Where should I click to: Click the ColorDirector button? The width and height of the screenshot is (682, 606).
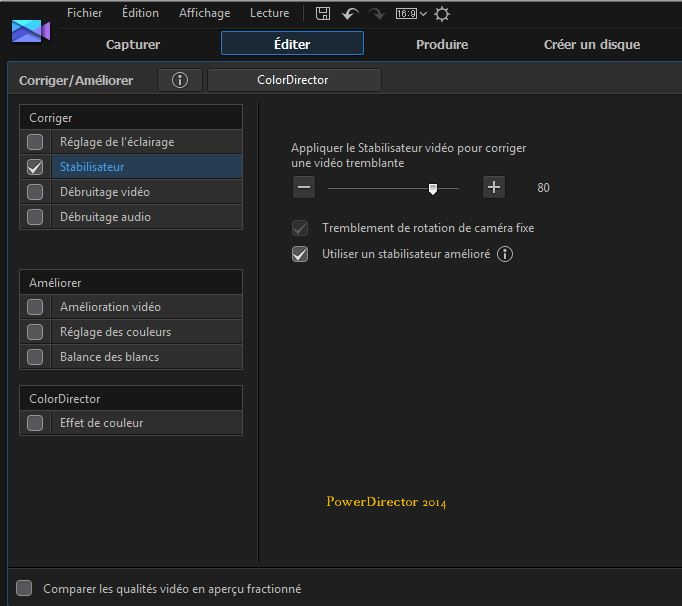coord(293,80)
